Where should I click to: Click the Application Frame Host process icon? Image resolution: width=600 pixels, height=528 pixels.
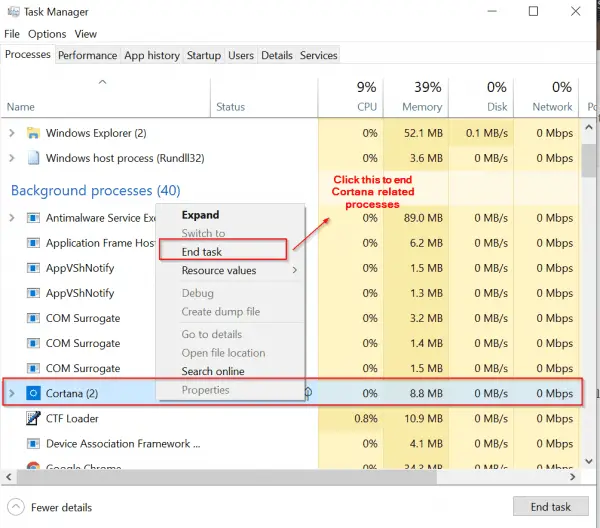pos(33,243)
